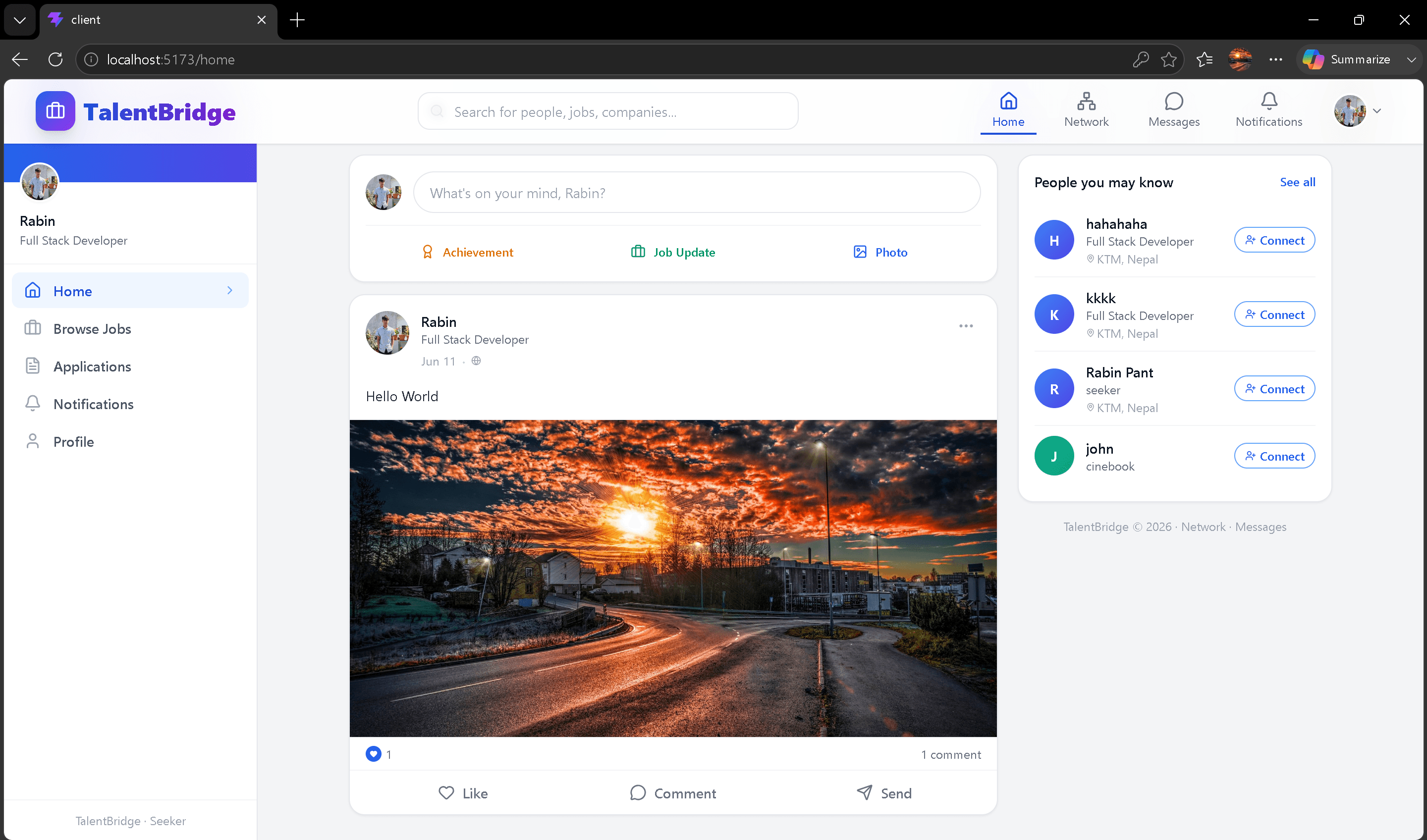Click the header profile avatar picture
The image size is (1427, 840).
1350,111
